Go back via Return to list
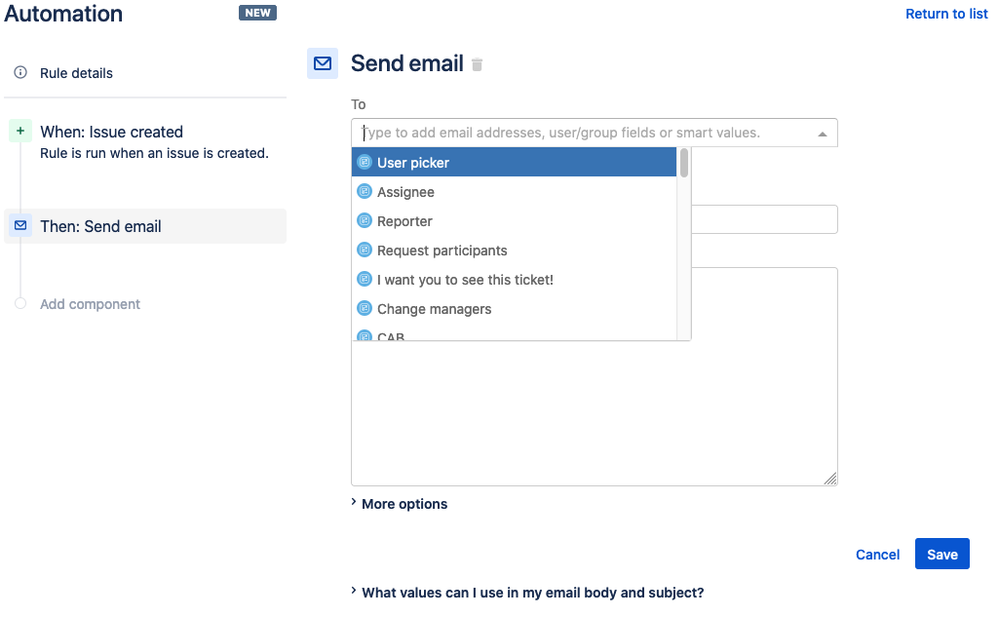The height and width of the screenshot is (617, 999). (946, 14)
